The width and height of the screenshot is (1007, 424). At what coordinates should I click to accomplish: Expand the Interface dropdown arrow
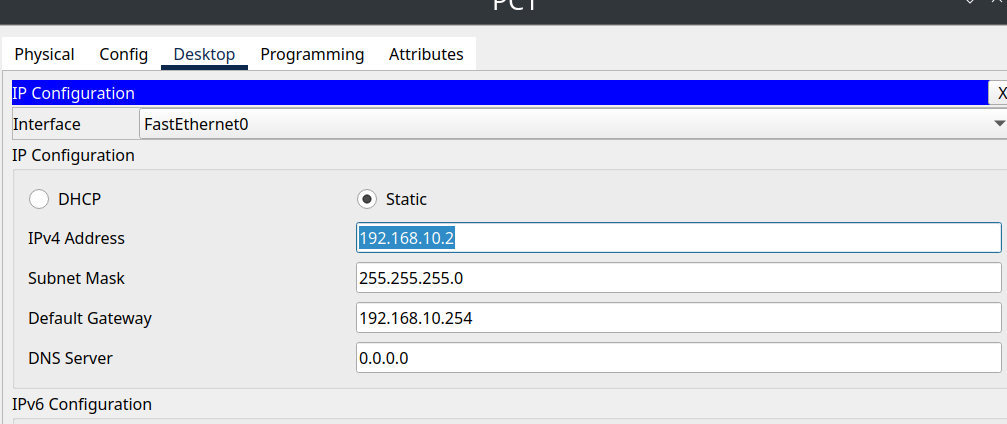(x=998, y=124)
